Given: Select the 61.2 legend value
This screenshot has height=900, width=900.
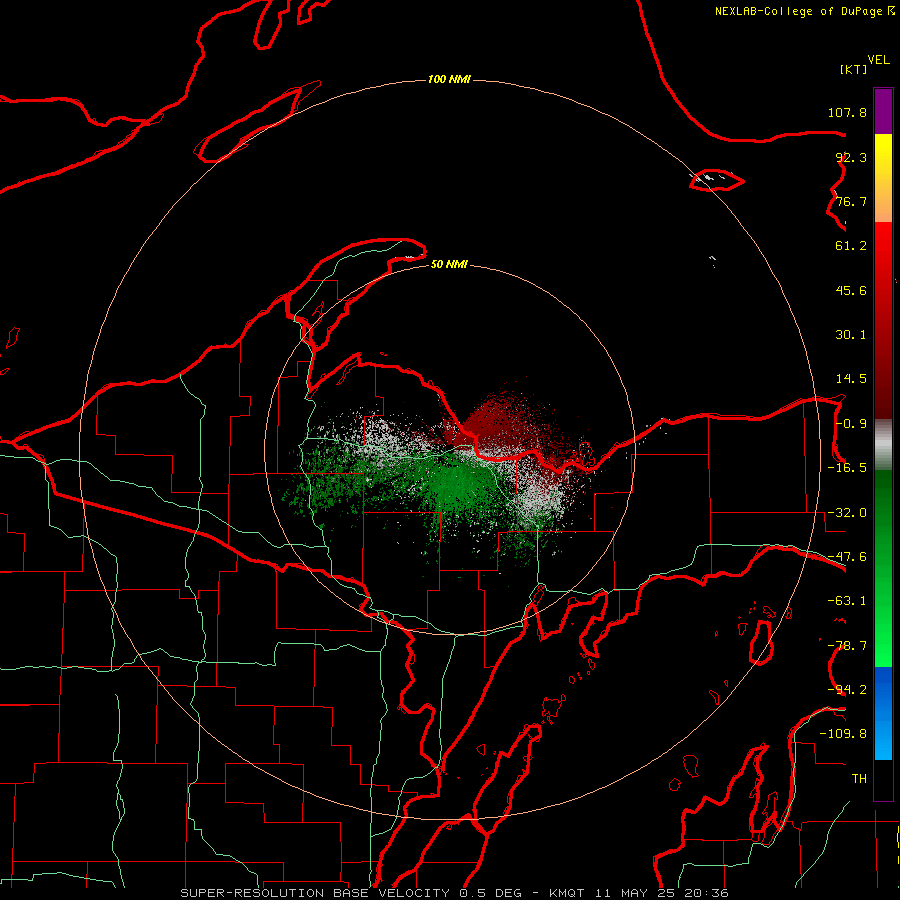Looking at the screenshot, I should [851, 246].
